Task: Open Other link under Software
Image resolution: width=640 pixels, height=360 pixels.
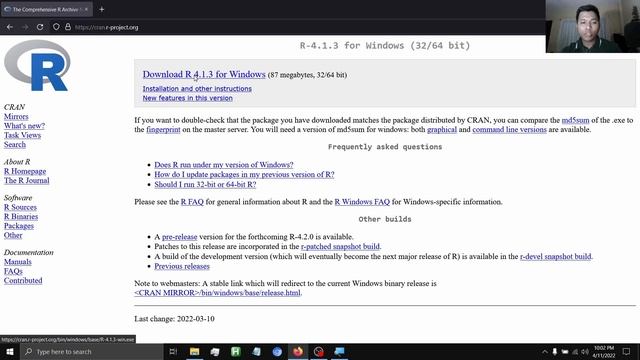Action: 13,235
